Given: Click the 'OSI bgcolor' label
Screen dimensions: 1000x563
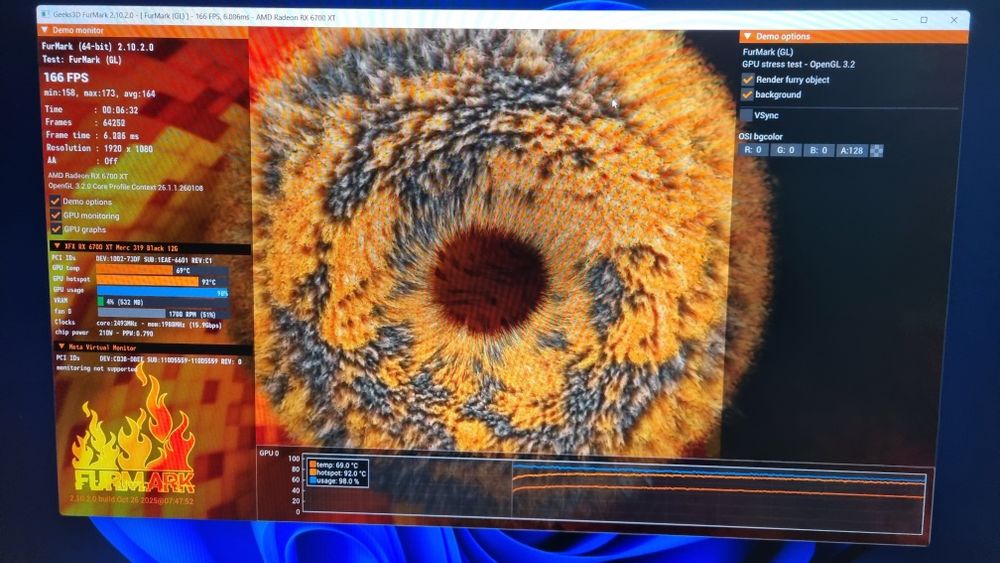Looking at the screenshot, I should (760, 136).
